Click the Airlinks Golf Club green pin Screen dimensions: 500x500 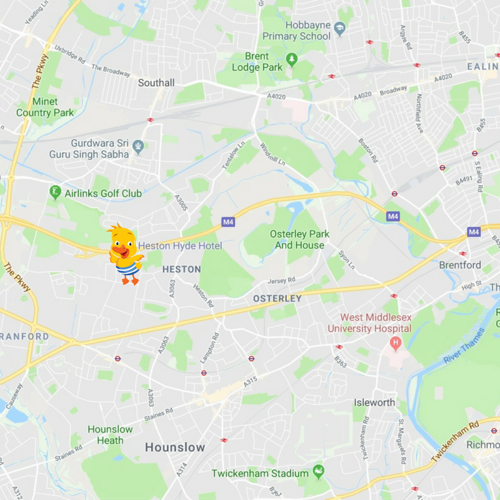tap(55, 193)
